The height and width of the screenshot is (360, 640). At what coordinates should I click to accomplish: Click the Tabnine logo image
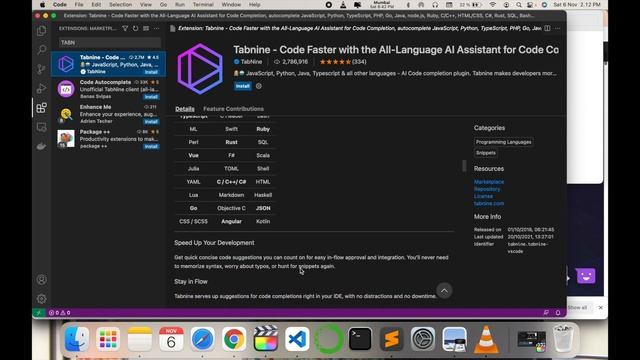click(x=200, y=69)
